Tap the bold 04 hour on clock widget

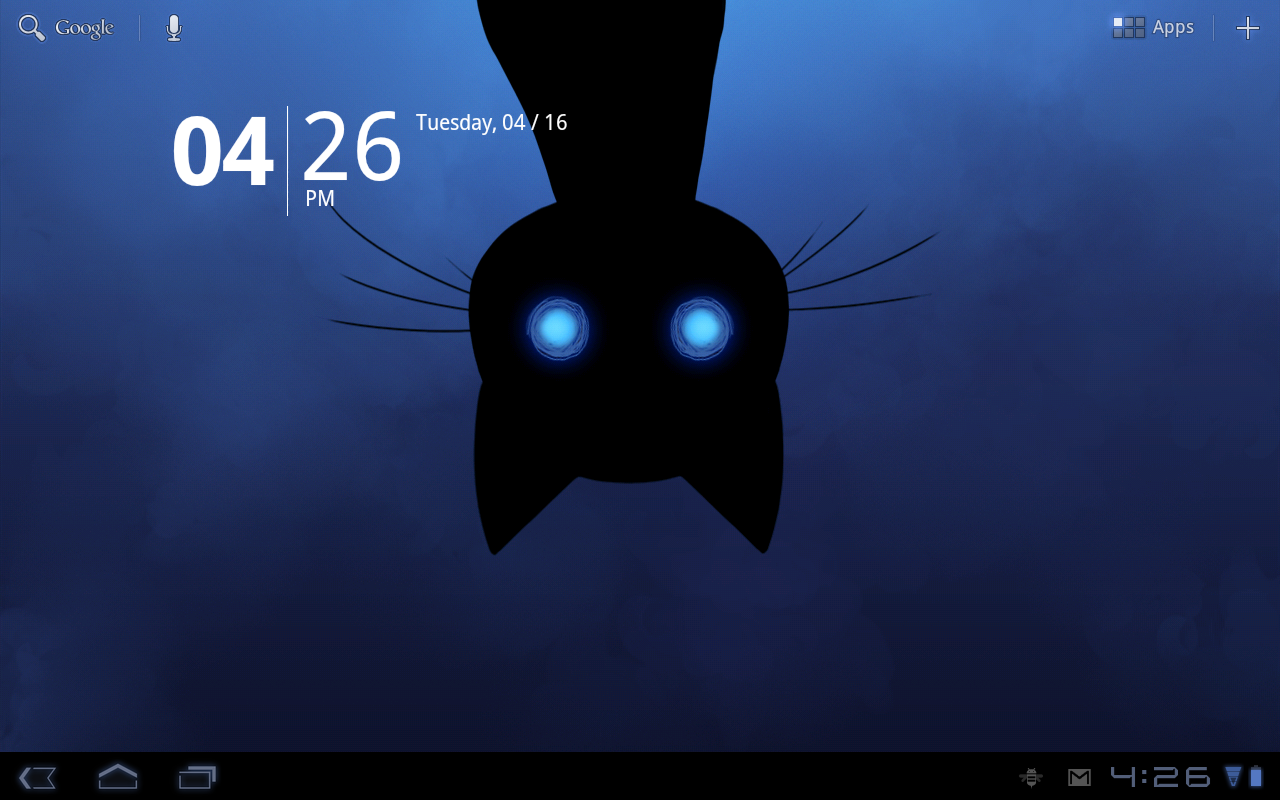pos(222,152)
